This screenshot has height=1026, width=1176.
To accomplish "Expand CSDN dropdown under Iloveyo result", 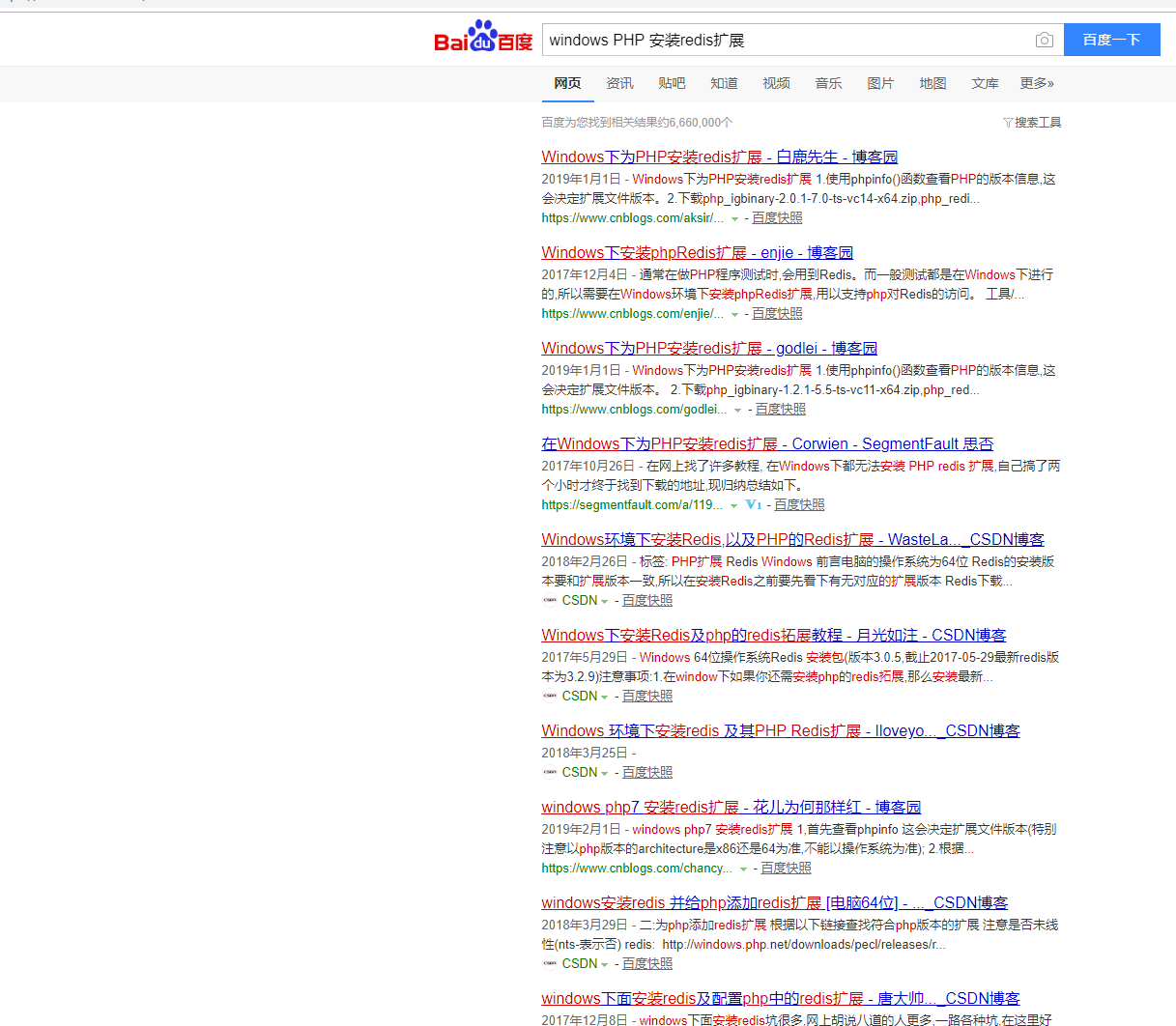I will [x=605, y=774].
